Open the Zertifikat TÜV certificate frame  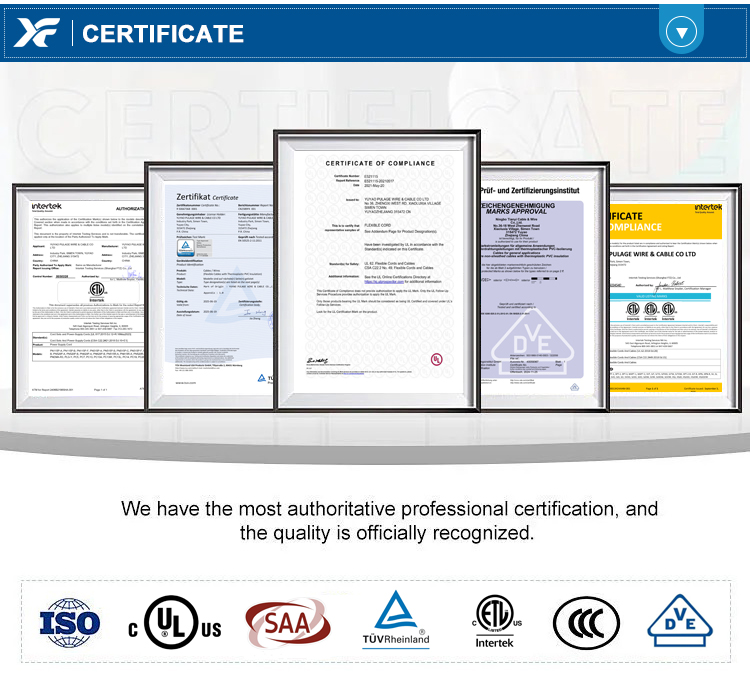pyautogui.click(x=210, y=286)
